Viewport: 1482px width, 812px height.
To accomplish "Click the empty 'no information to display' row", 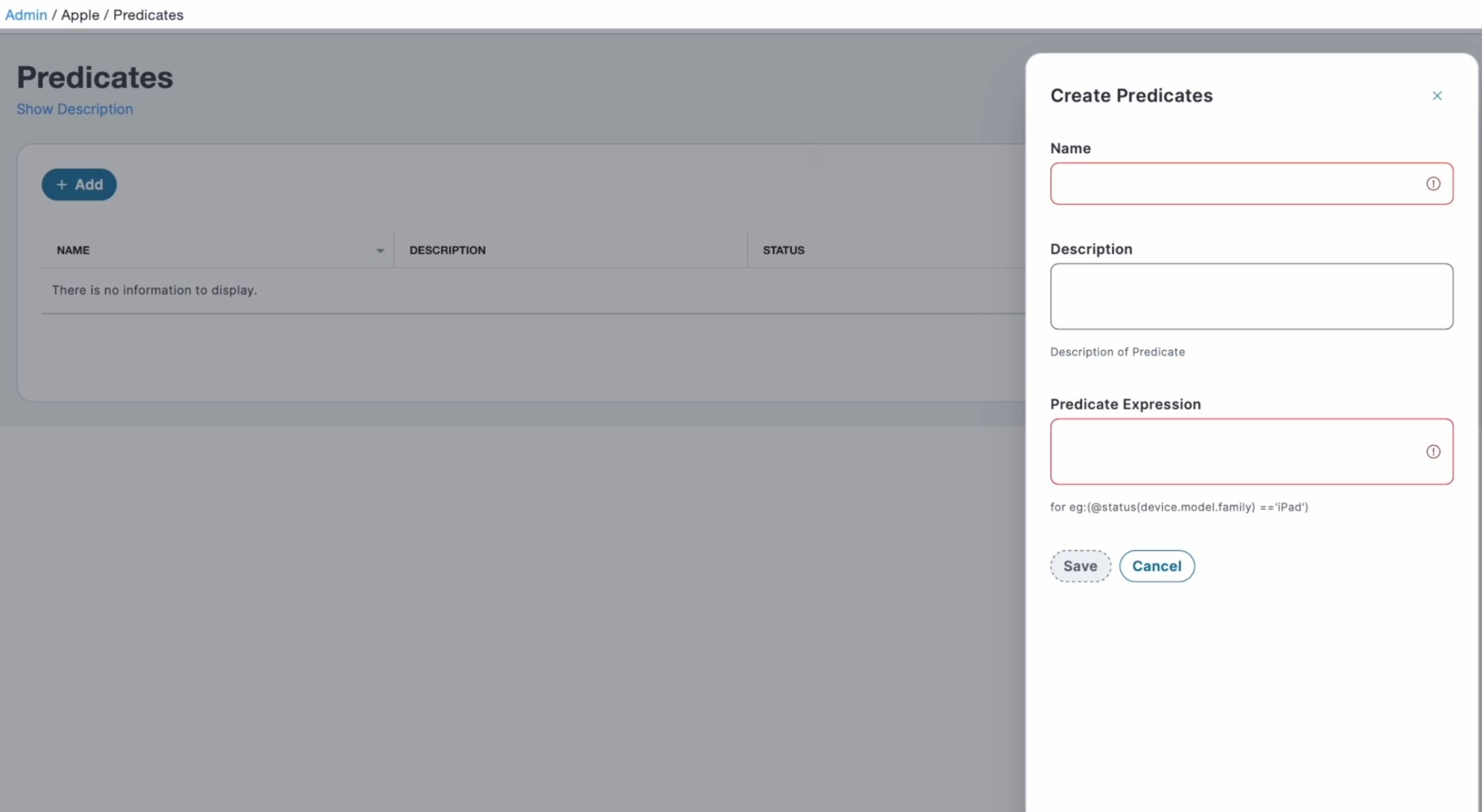I will 154,290.
